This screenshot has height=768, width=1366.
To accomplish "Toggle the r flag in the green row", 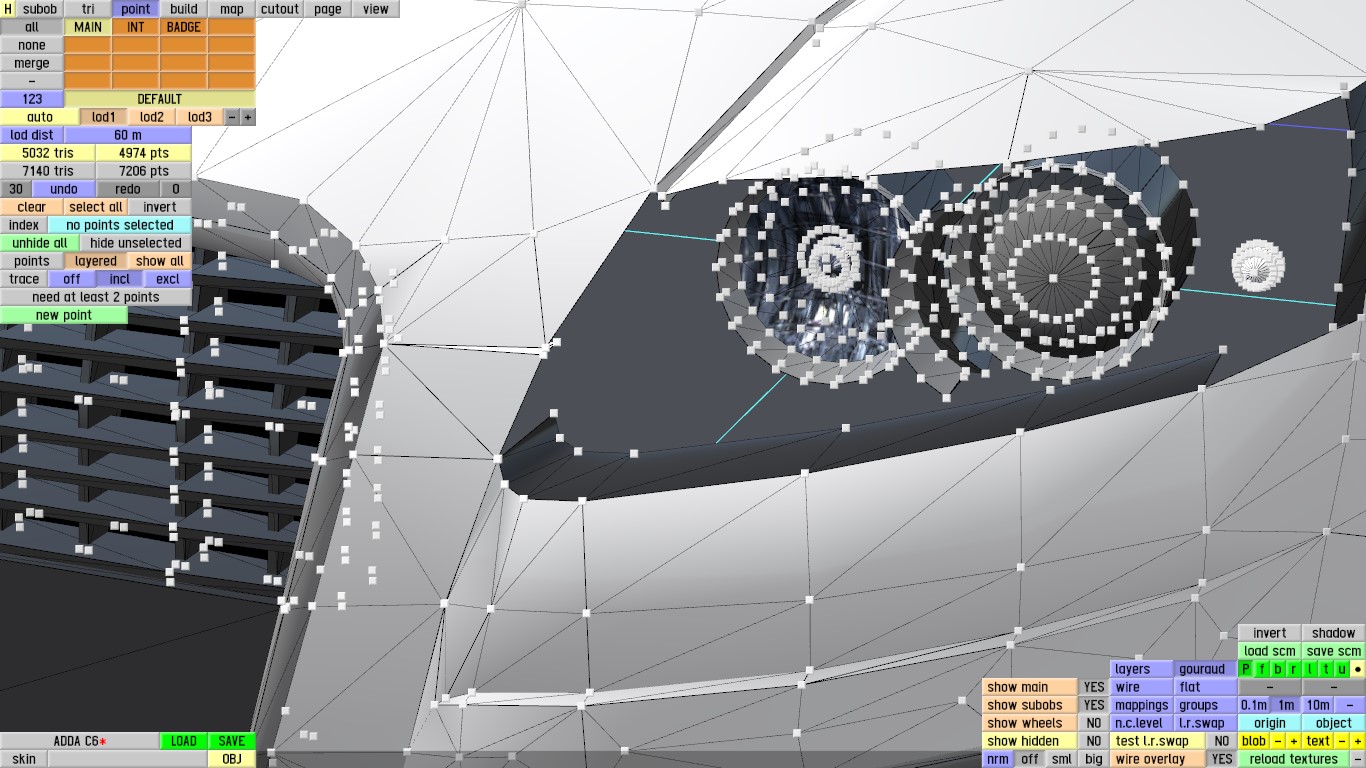I will tap(1293, 669).
